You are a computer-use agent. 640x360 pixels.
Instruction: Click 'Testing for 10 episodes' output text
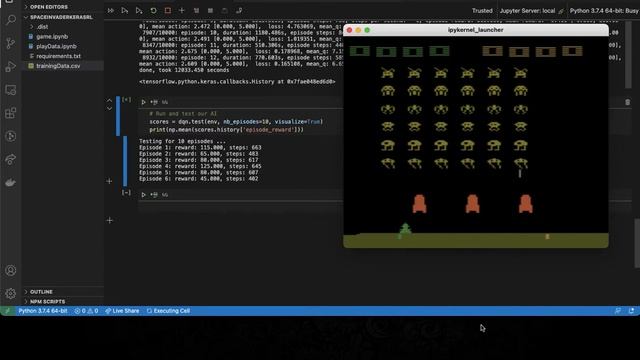[182, 141]
